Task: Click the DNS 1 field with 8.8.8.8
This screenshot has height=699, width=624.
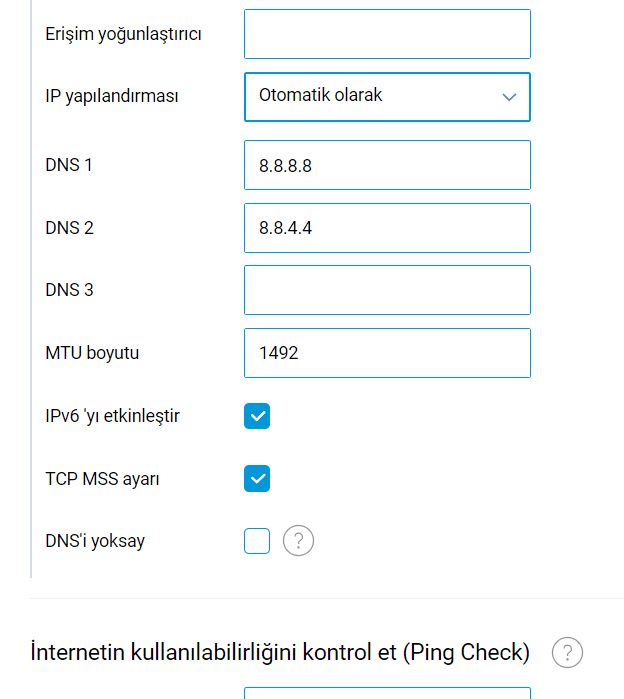Action: 387,165
